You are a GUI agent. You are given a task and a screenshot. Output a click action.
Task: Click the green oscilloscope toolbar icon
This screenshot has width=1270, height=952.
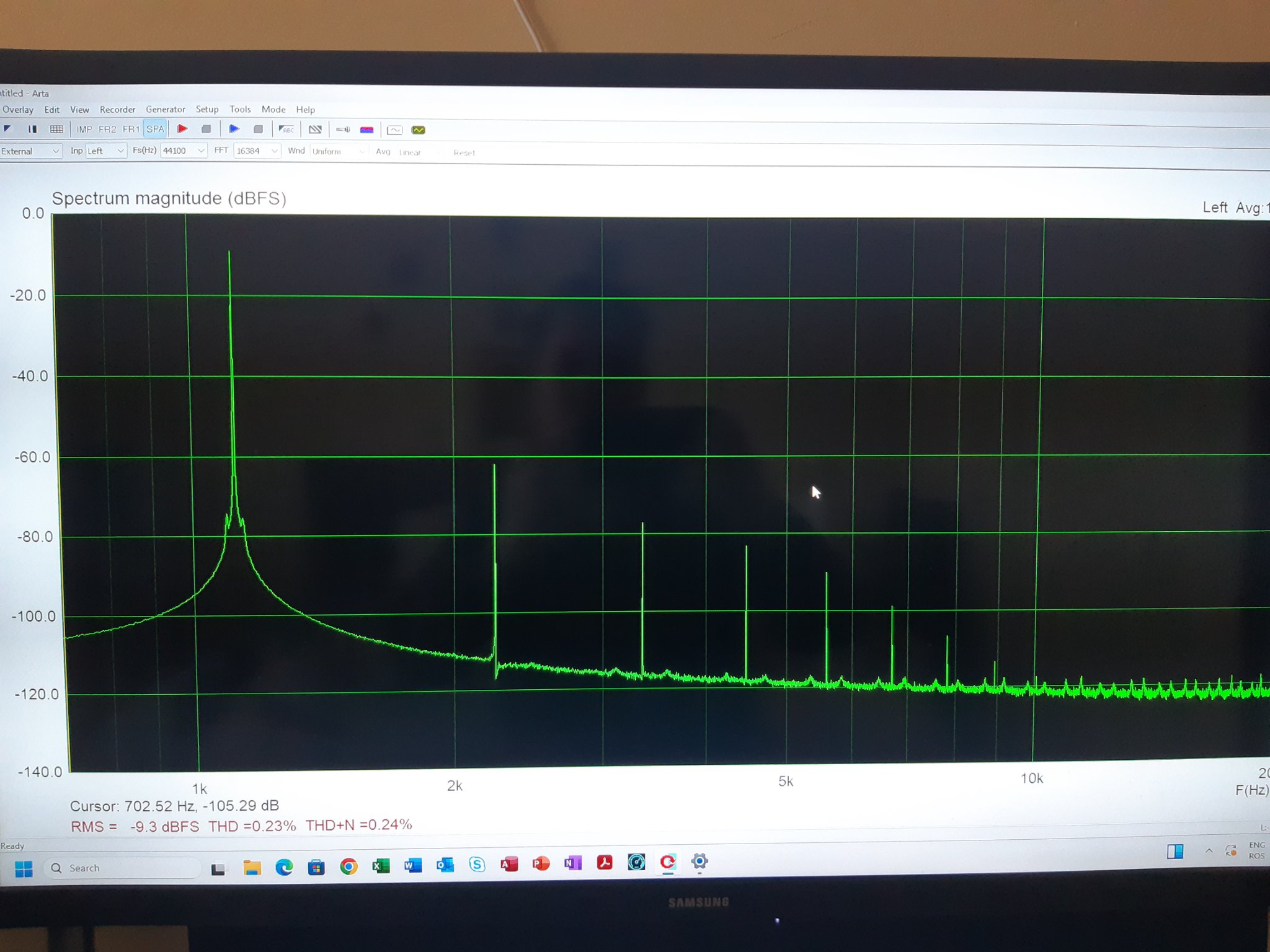pyautogui.click(x=419, y=130)
